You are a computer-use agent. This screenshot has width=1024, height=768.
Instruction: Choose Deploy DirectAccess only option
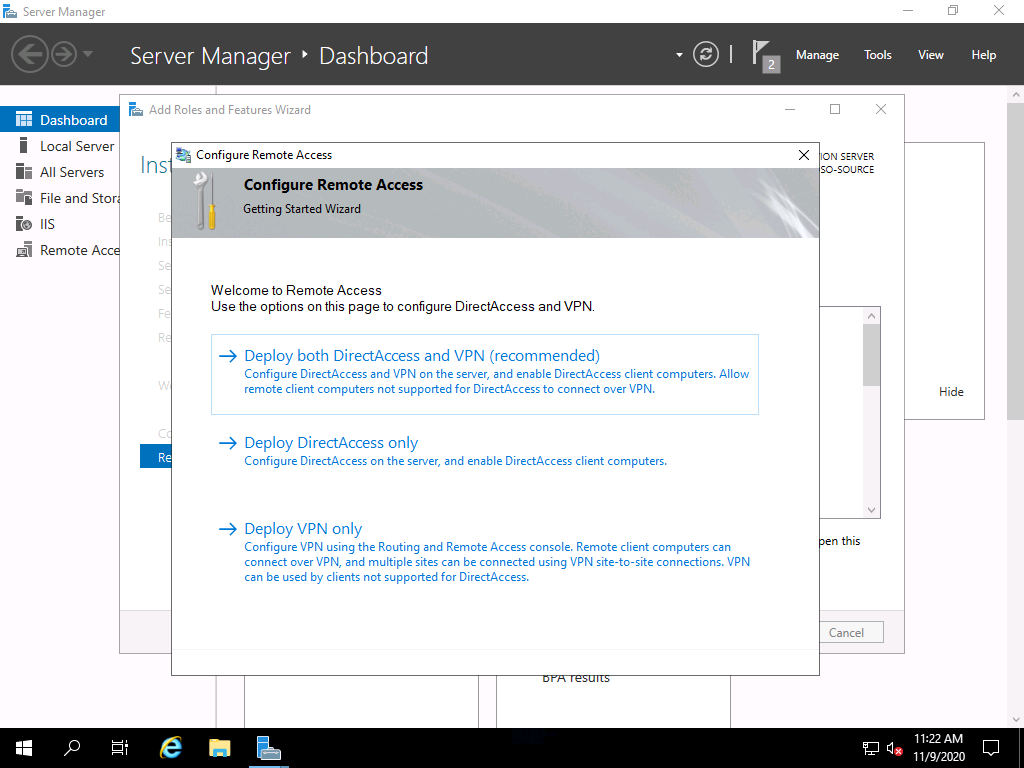click(x=331, y=443)
